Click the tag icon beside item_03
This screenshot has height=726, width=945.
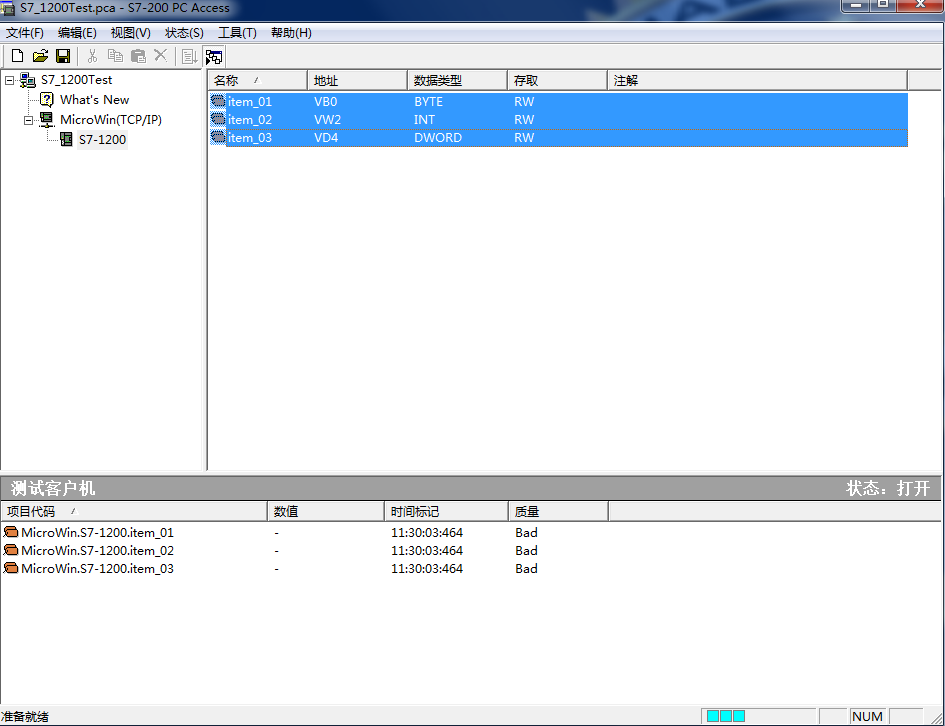(x=218, y=137)
